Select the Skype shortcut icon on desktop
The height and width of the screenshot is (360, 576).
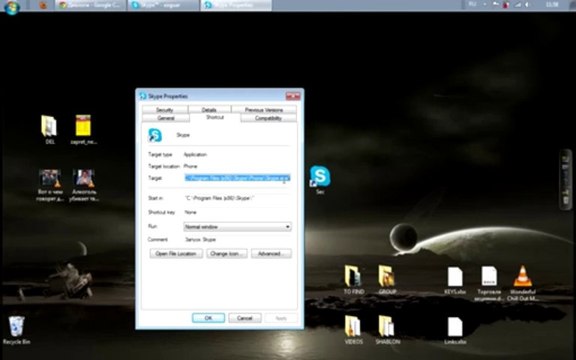pyautogui.click(x=320, y=179)
